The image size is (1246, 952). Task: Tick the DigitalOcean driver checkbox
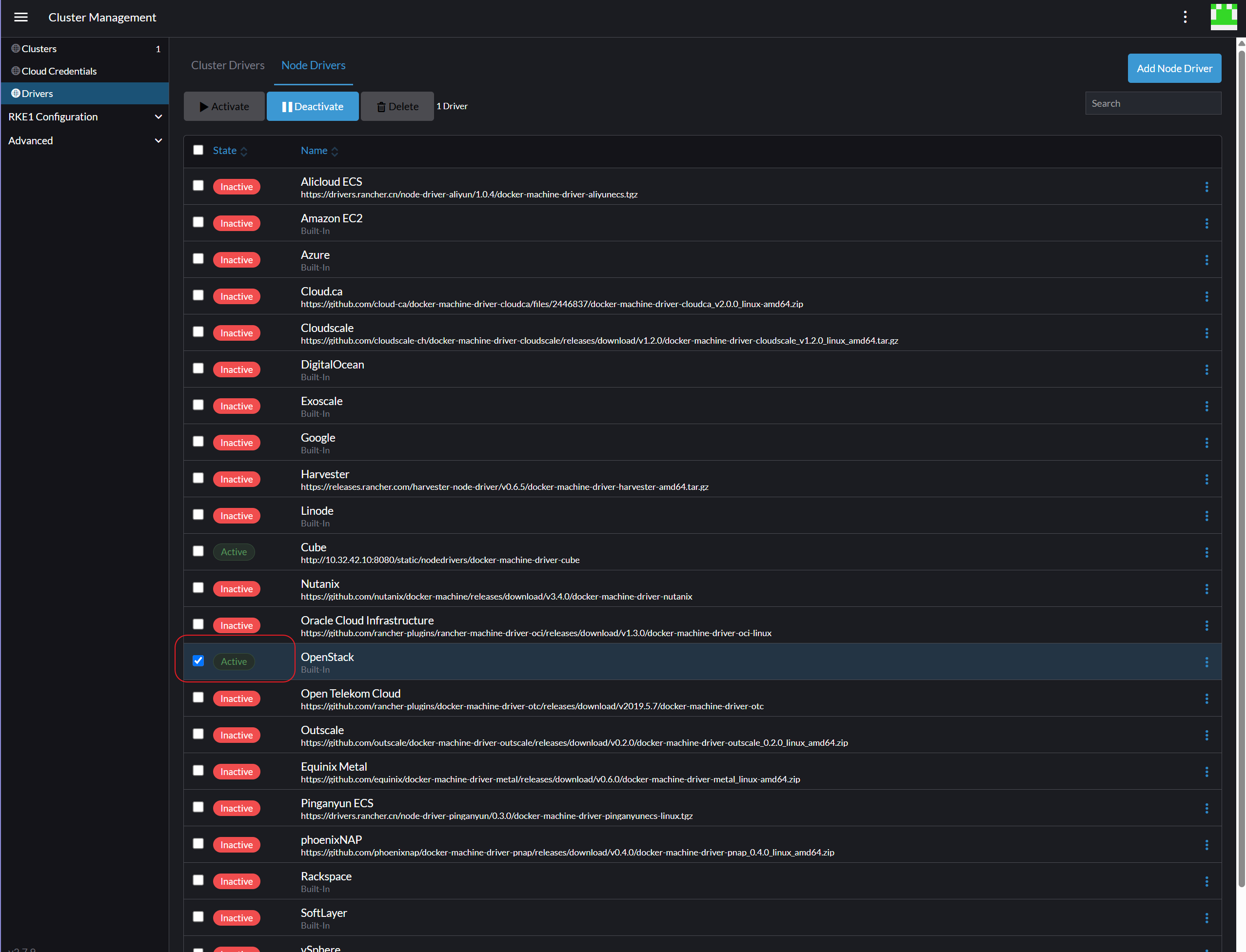tap(198, 369)
